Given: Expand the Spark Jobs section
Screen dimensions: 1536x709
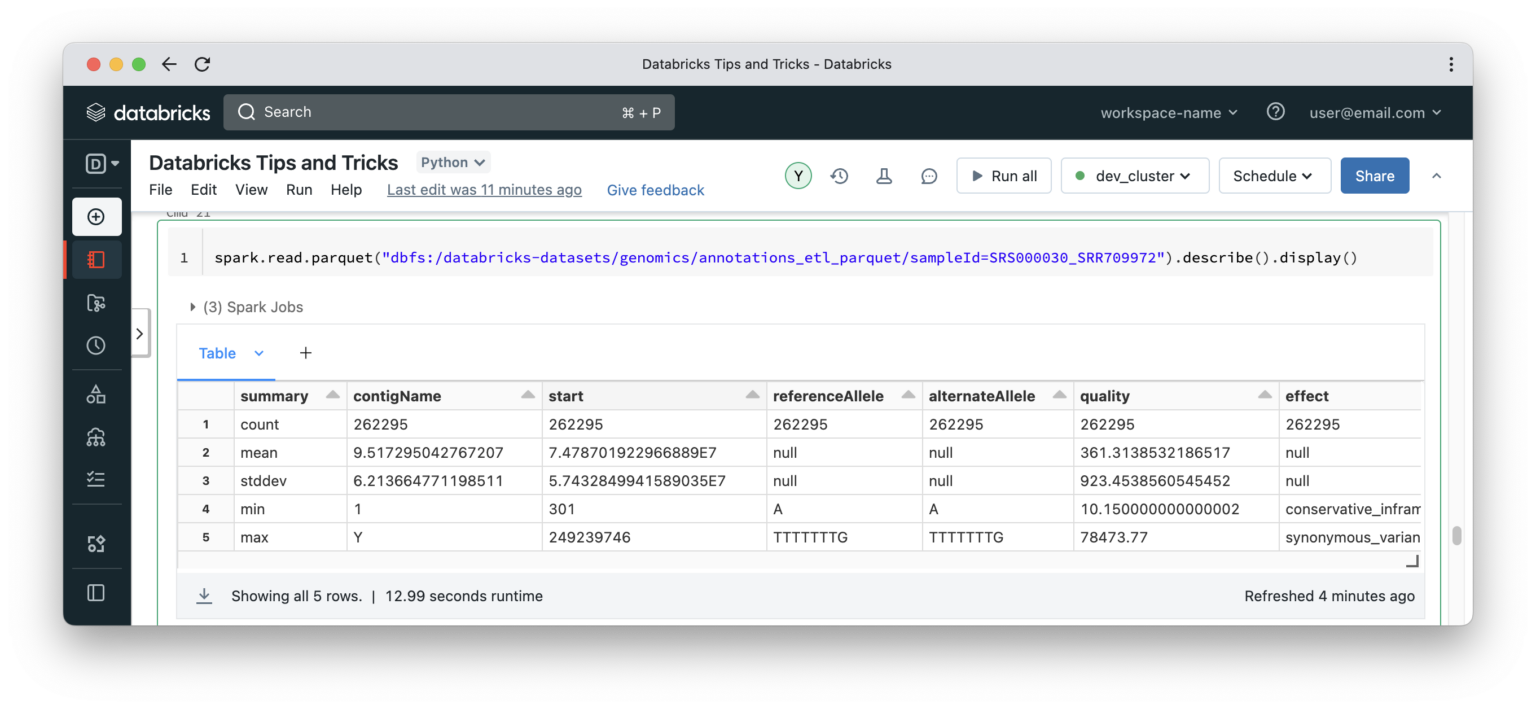Looking at the screenshot, I should pos(192,307).
